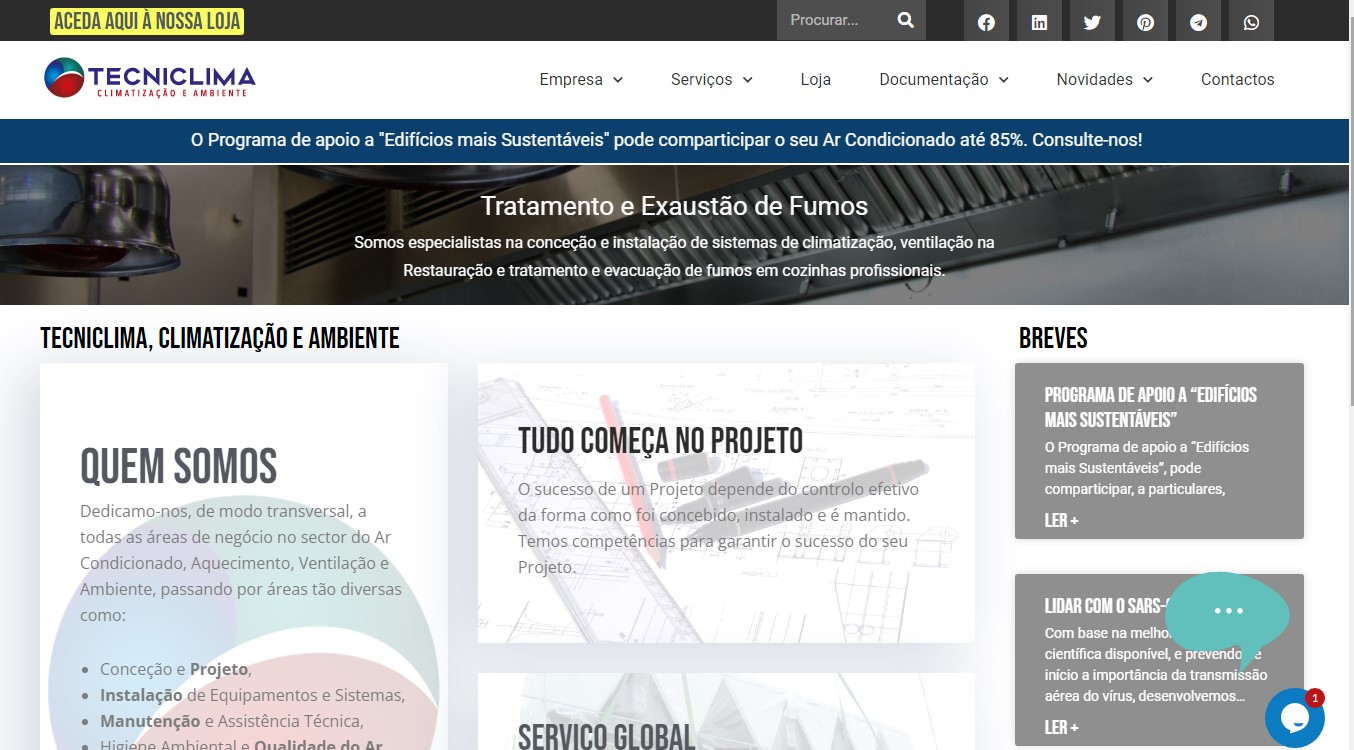Open the Twitter social icon
The width and height of the screenshot is (1354, 750).
pyautogui.click(x=1092, y=22)
